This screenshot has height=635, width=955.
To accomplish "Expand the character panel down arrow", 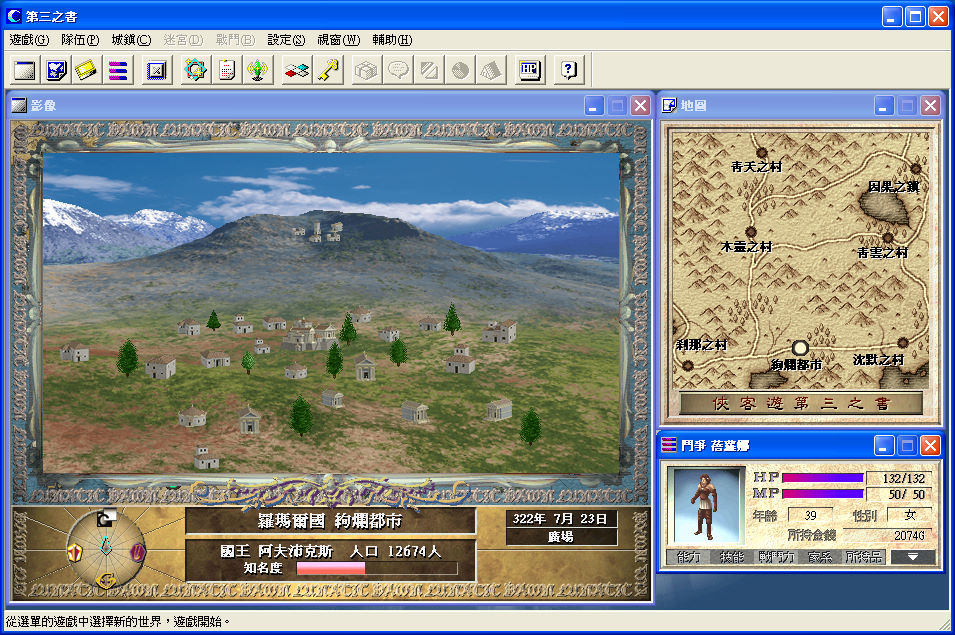I will [913, 557].
